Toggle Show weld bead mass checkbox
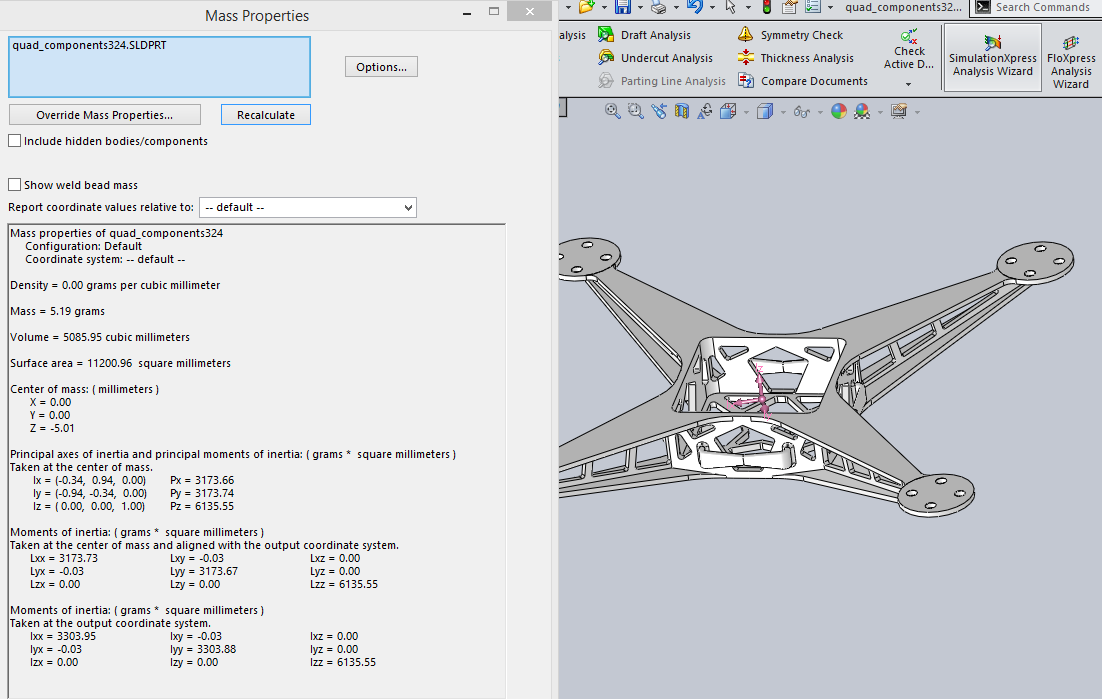Viewport: 1102px width, 699px height. pyautogui.click(x=14, y=185)
